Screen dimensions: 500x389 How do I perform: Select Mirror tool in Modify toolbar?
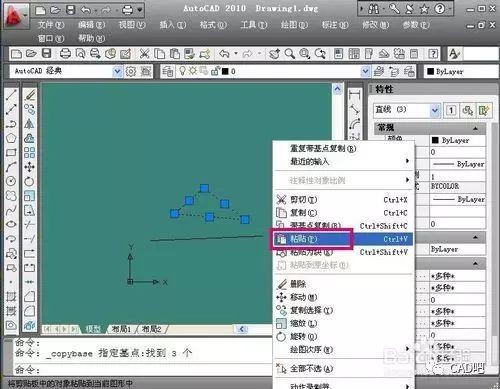(x=29, y=124)
